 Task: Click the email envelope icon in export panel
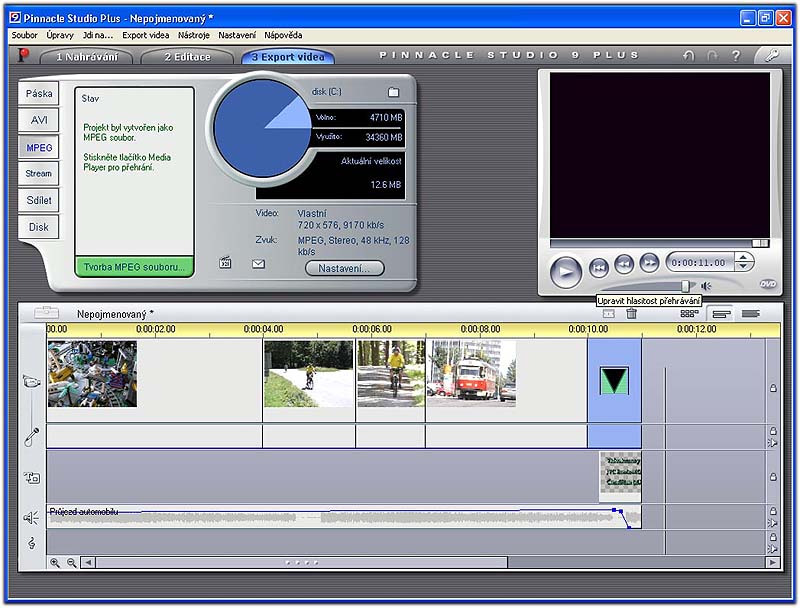(258, 264)
